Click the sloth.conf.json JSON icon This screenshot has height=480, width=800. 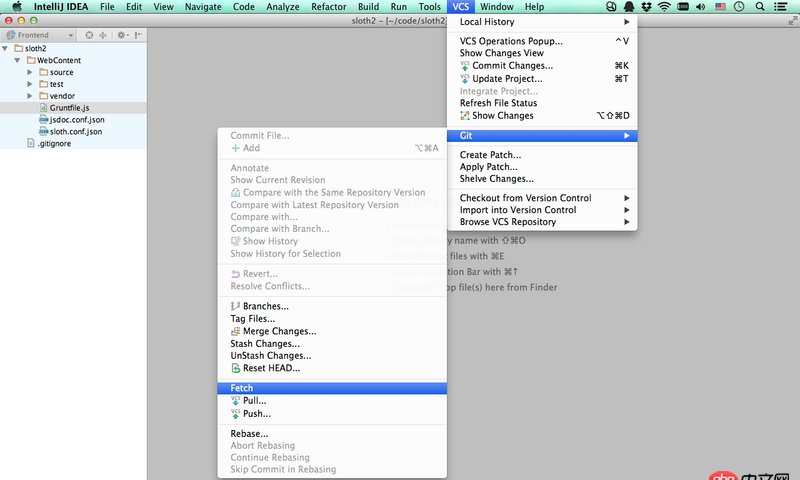tap(43, 131)
